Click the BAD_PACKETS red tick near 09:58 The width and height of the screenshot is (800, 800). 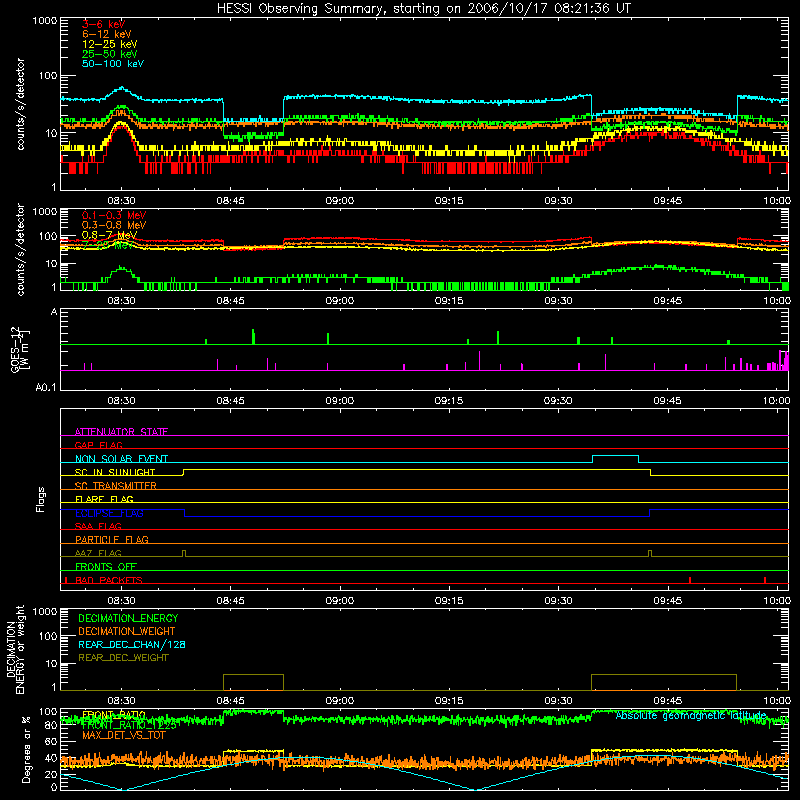[x=765, y=580]
